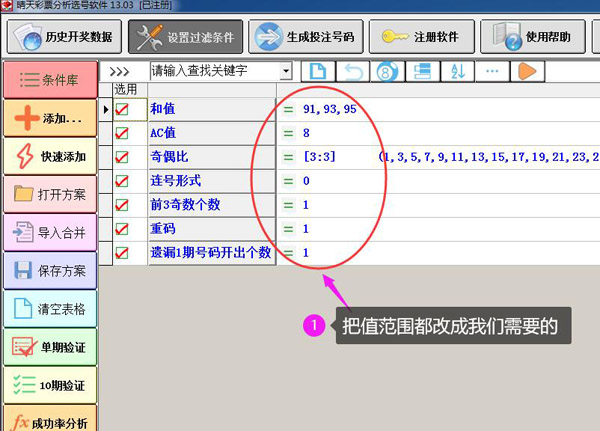Click the undo arrow icon

click(x=352, y=71)
